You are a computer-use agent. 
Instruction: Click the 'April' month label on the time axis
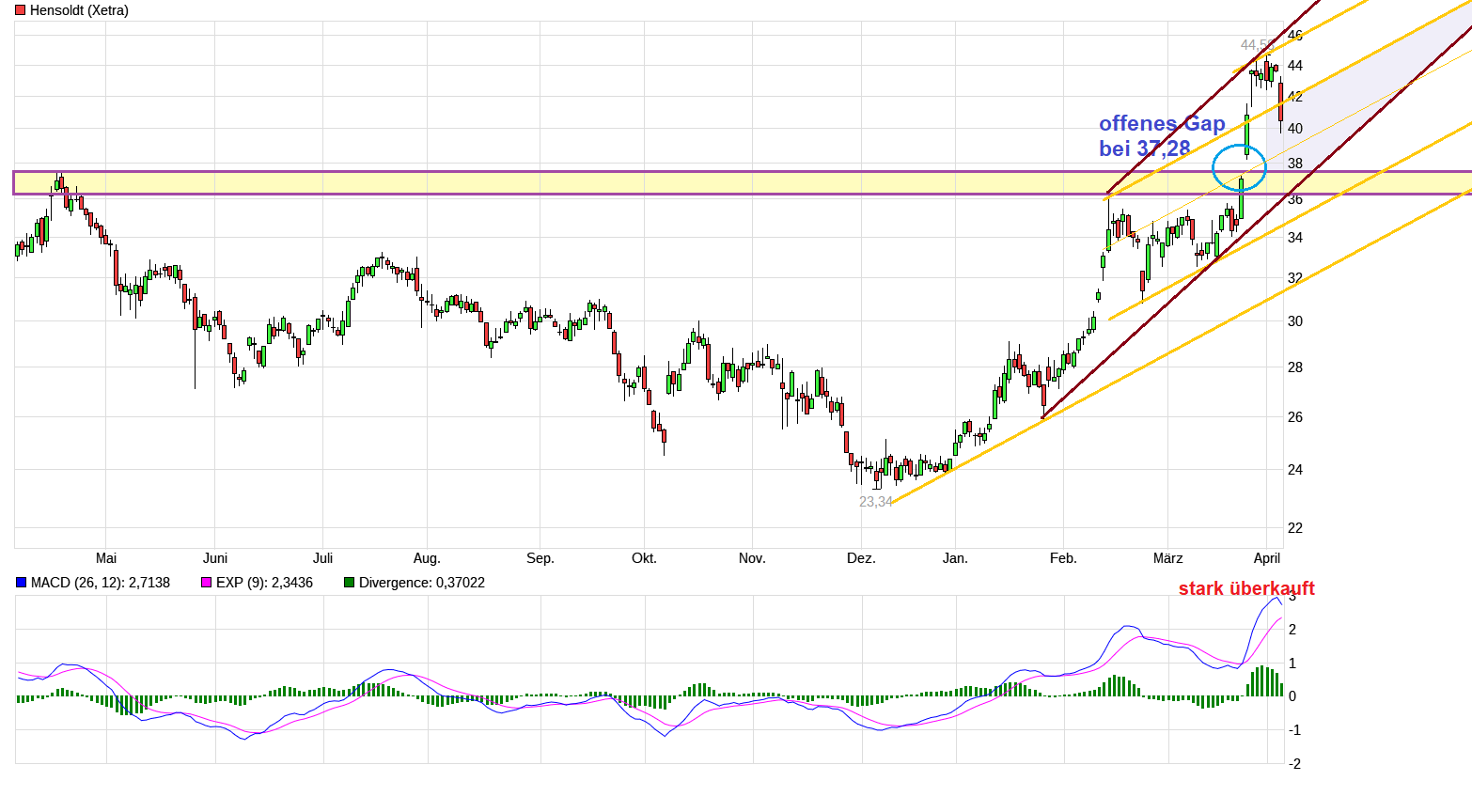pos(1267,558)
